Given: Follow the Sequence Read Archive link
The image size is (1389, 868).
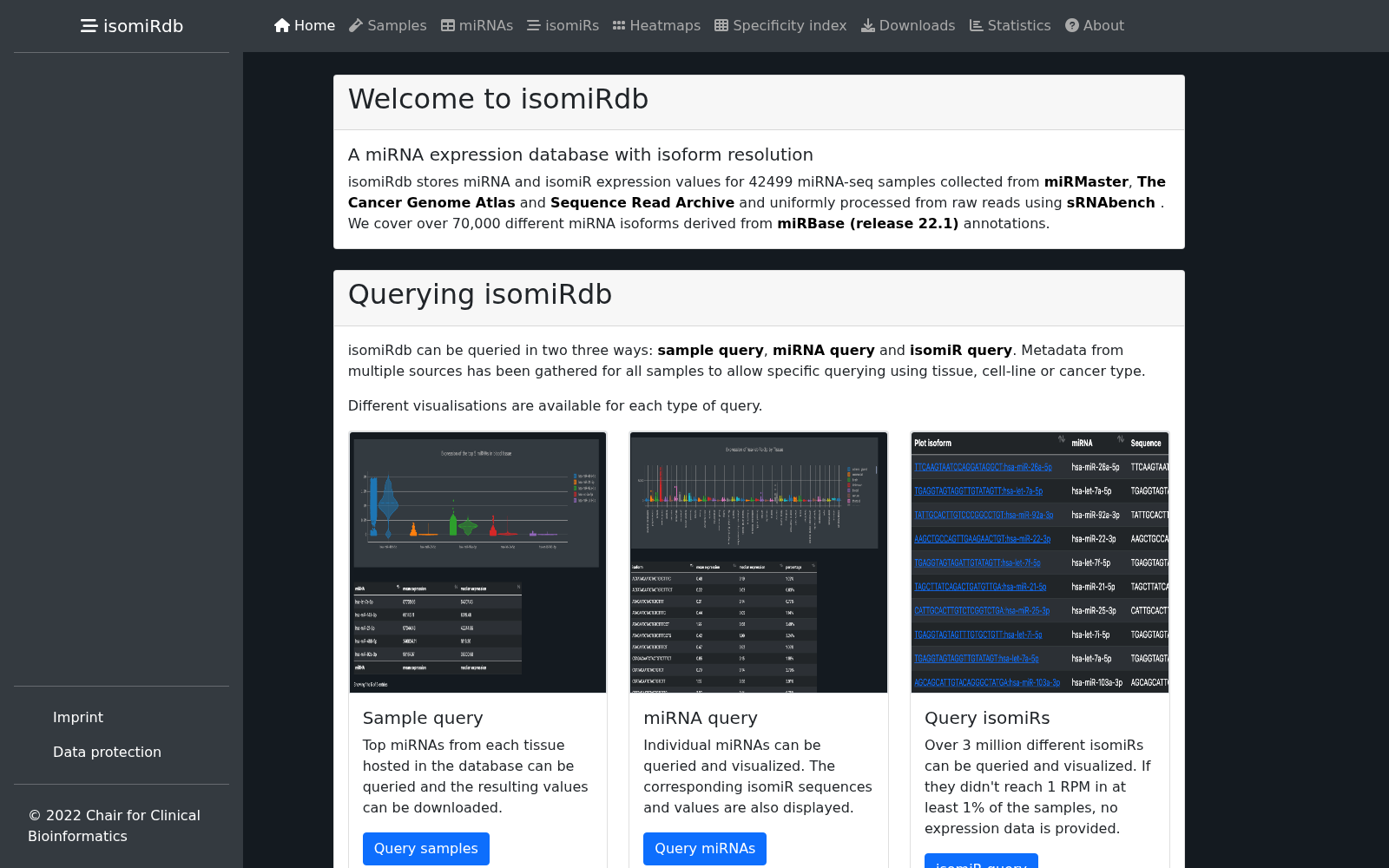Looking at the screenshot, I should click(x=642, y=202).
